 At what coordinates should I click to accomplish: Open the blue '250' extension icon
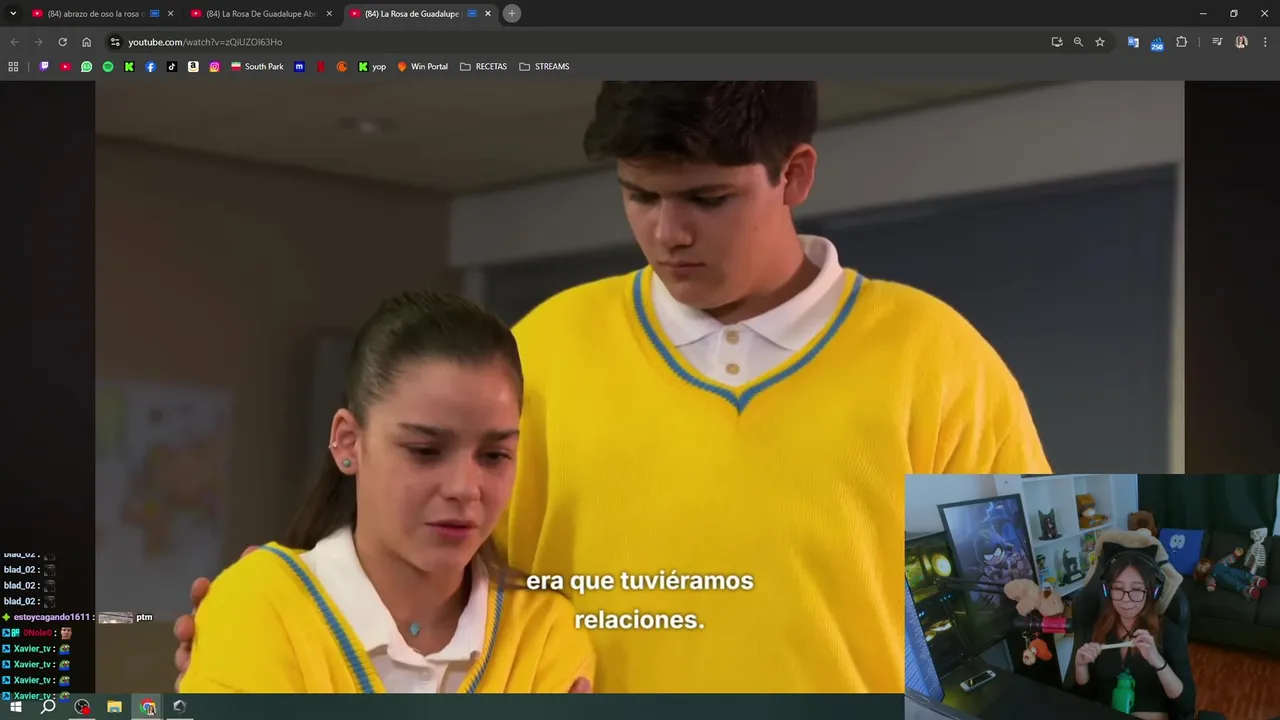coord(1157,43)
